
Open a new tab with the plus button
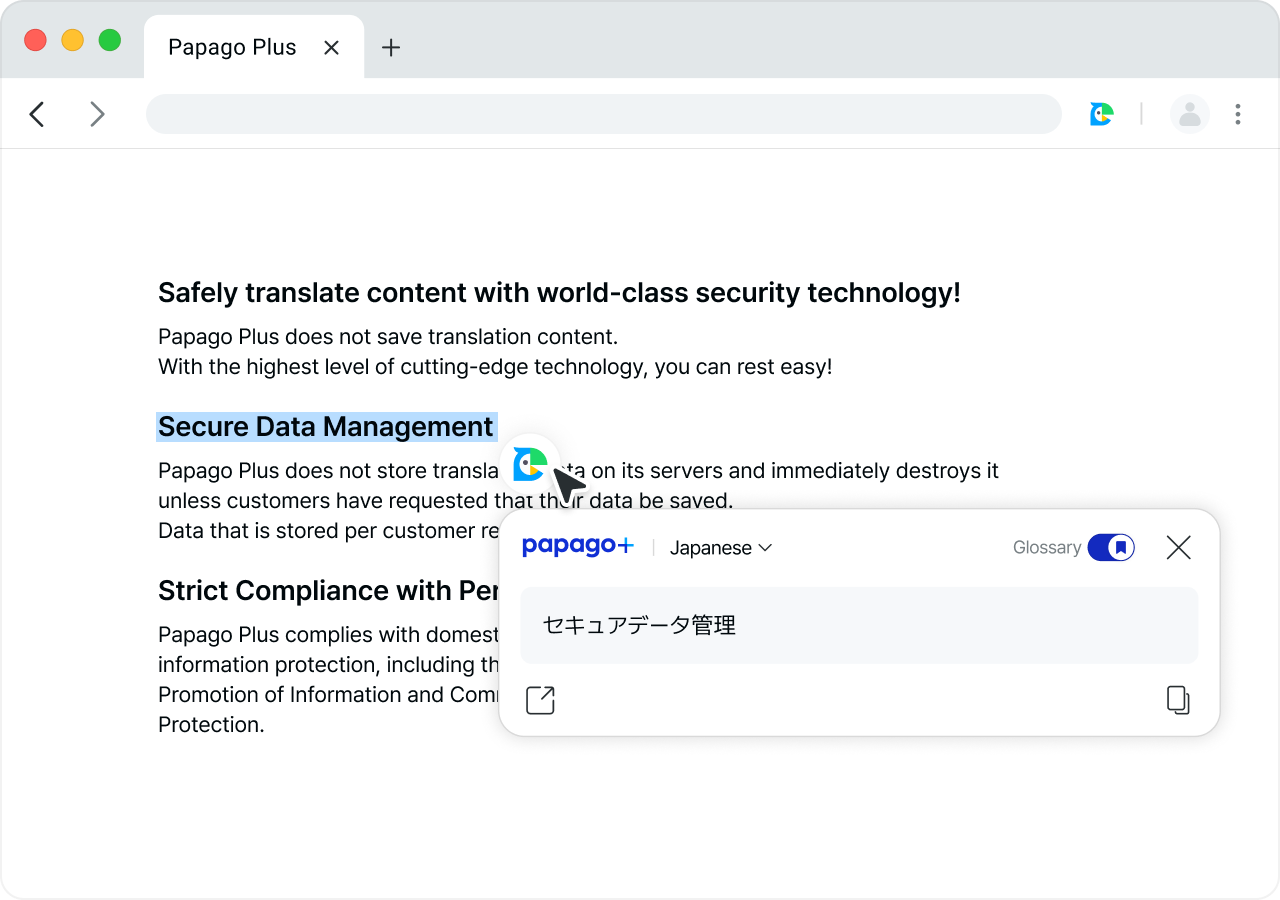pos(391,47)
